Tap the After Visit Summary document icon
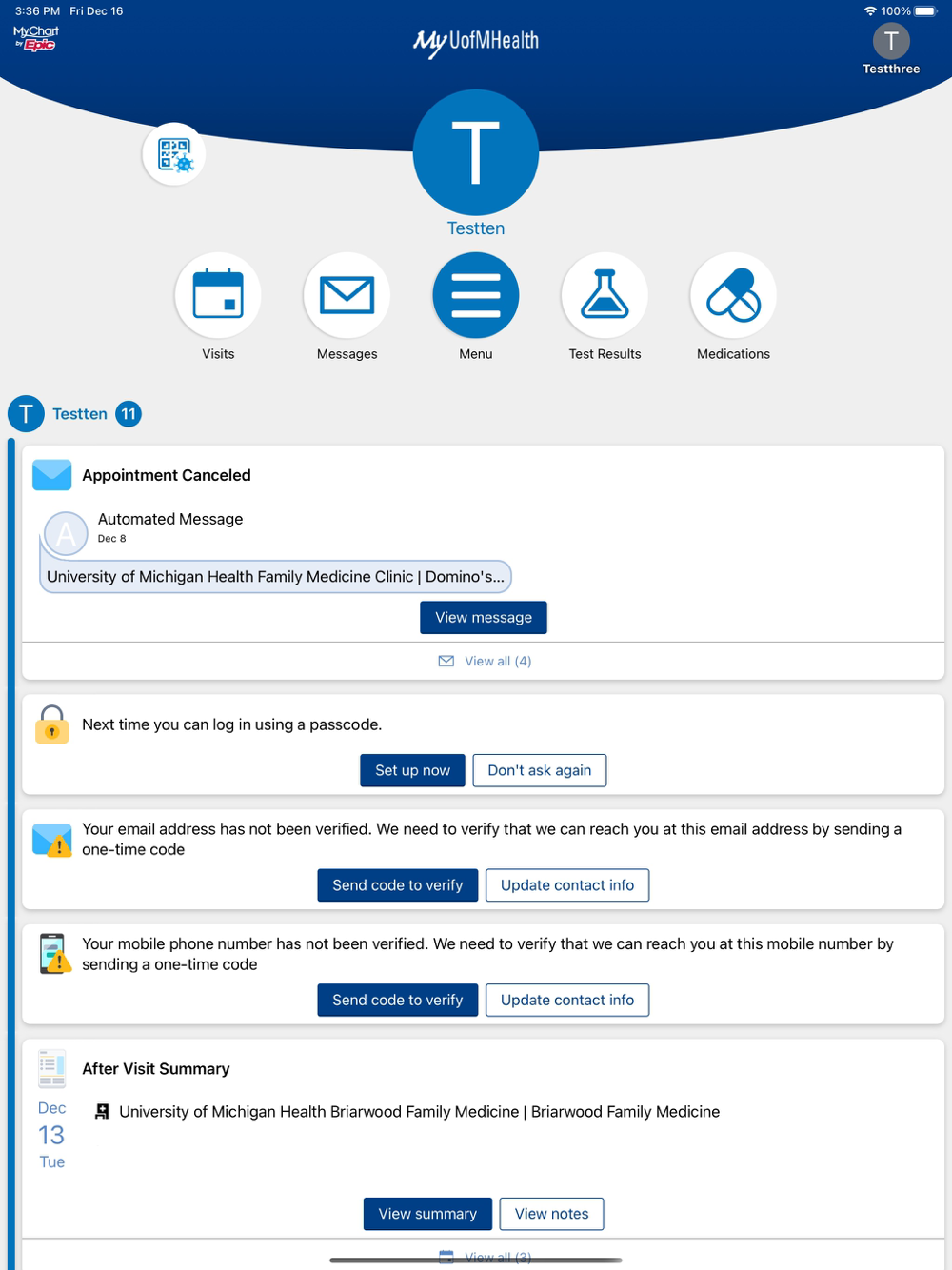Image resolution: width=952 pixels, height=1270 pixels. tap(52, 1069)
